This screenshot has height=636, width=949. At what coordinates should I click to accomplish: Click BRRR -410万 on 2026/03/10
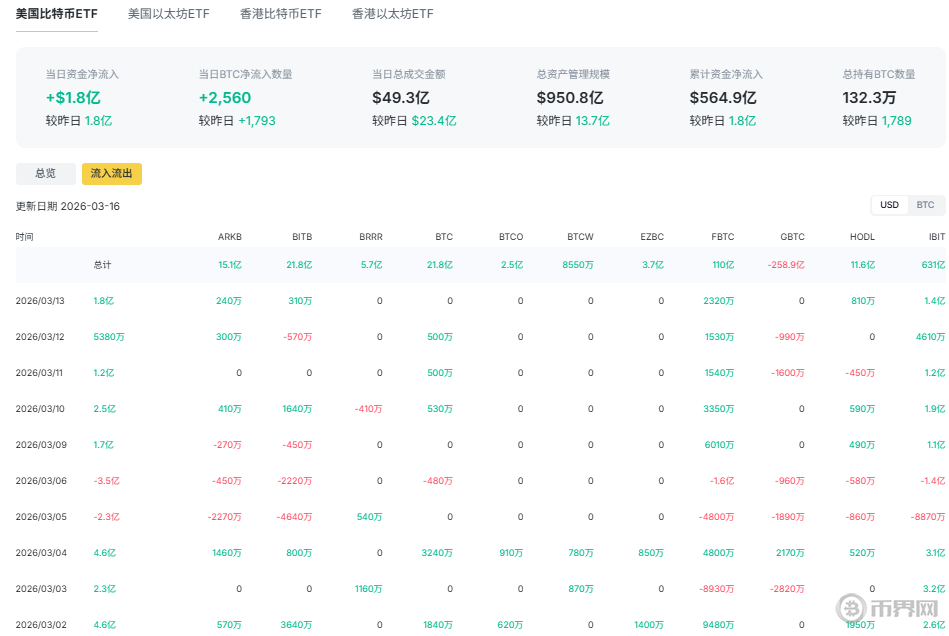pos(369,409)
